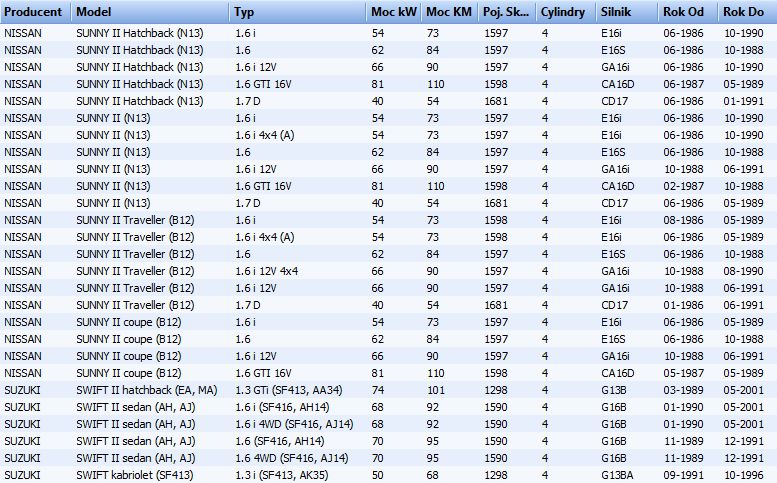Select engine code 'G13B' in hatchback row
This screenshot has height=483, width=777.
click(x=613, y=390)
